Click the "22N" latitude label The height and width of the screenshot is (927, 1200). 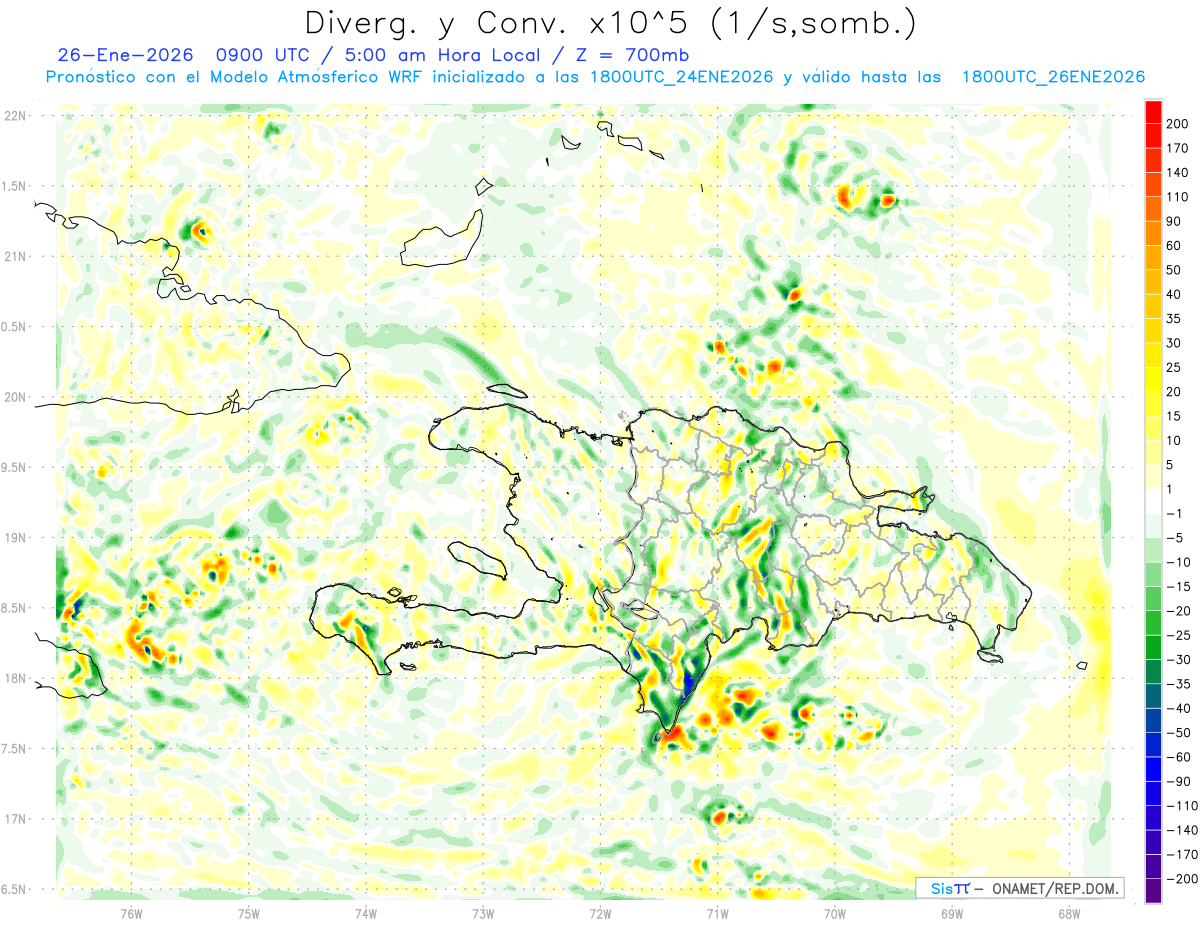coord(15,116)
